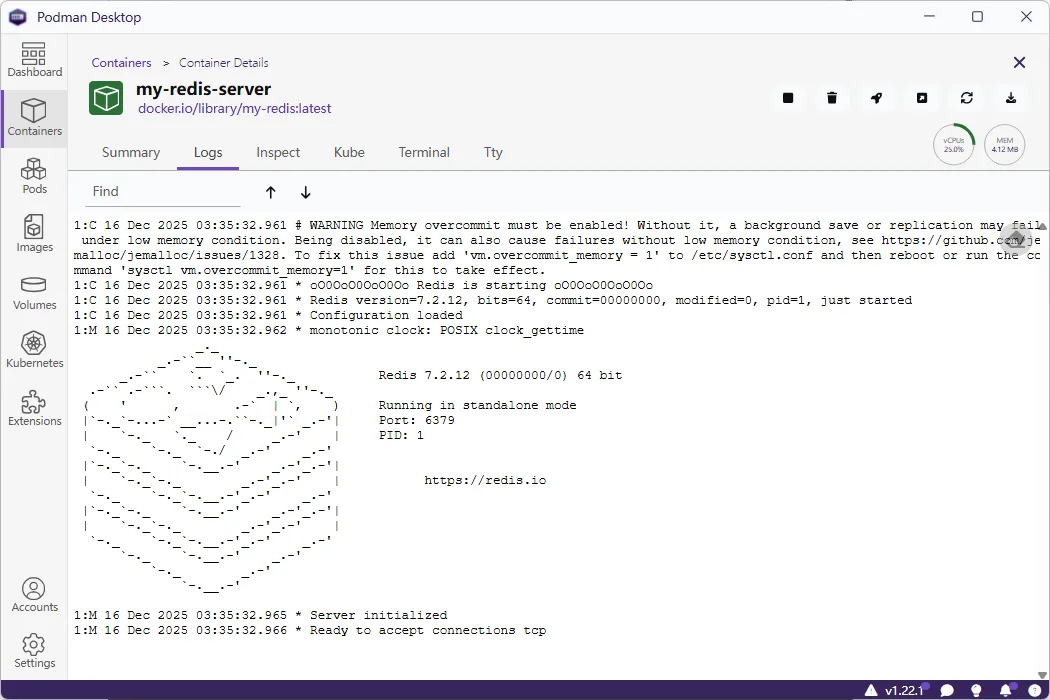Switch to the Summary tab

131,153
